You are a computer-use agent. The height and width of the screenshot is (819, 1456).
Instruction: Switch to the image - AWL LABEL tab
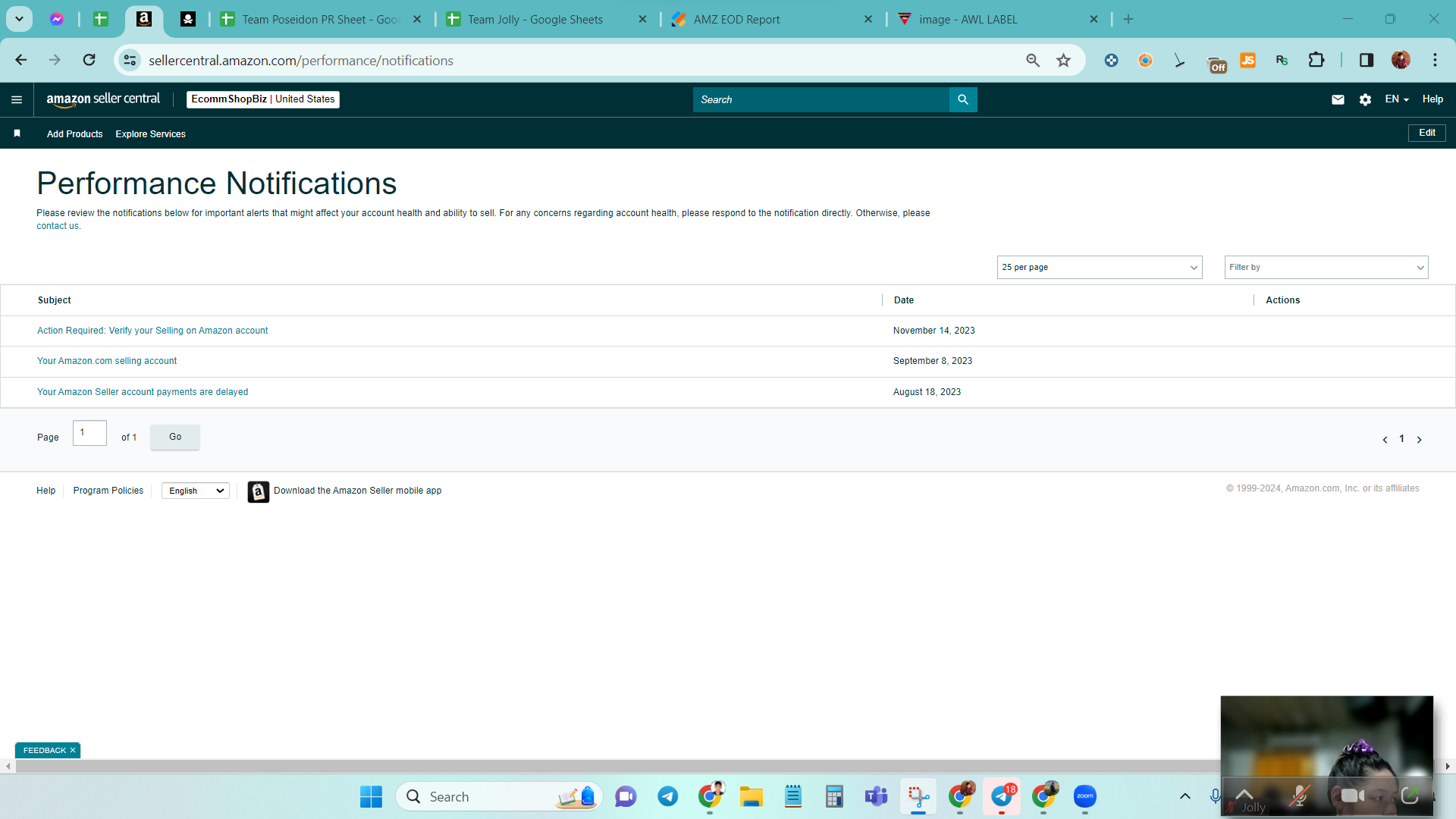click(x=998, y=20)
